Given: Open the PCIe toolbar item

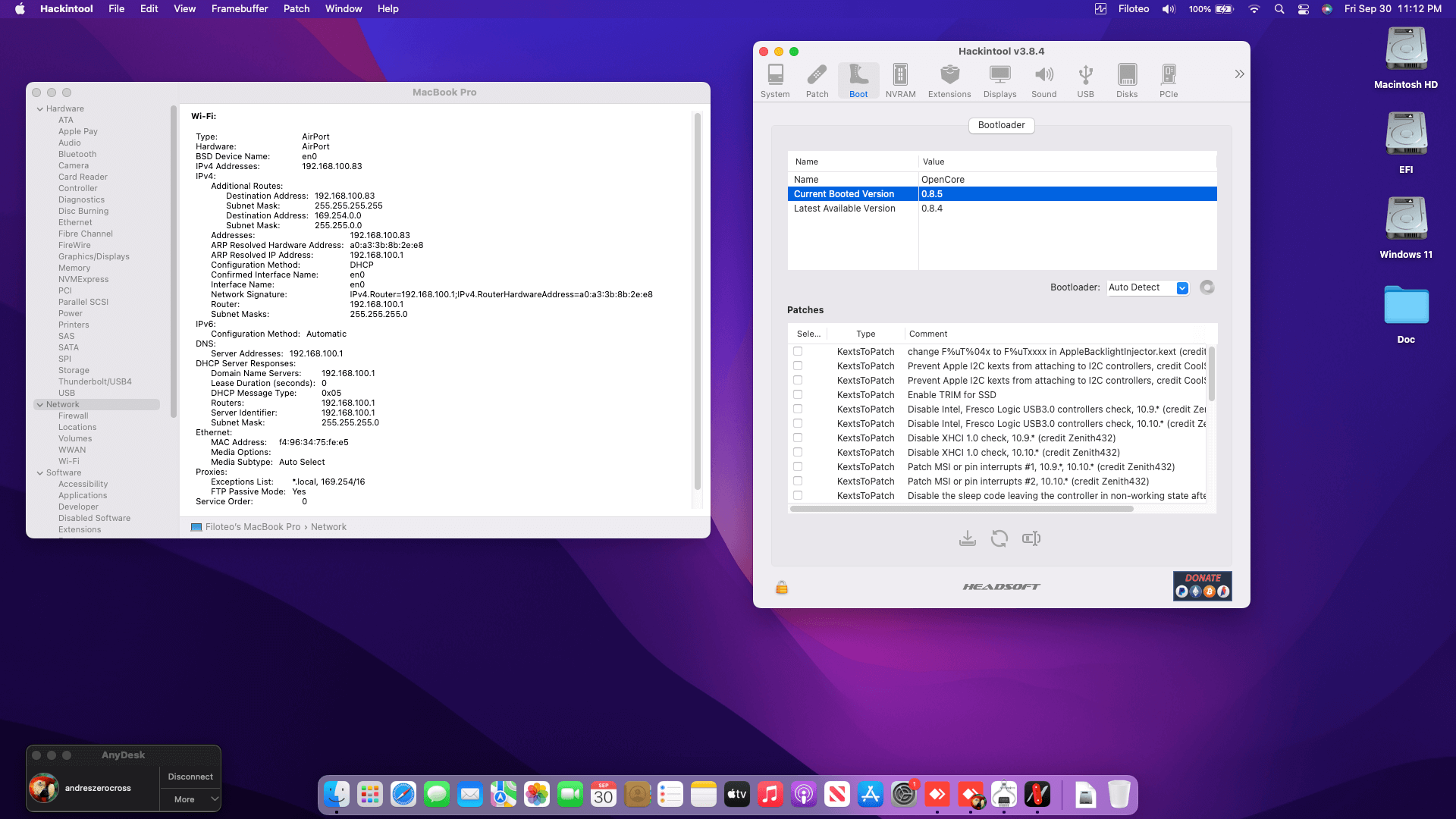Looking at the screenshot, I should [x=1169, y=80].
